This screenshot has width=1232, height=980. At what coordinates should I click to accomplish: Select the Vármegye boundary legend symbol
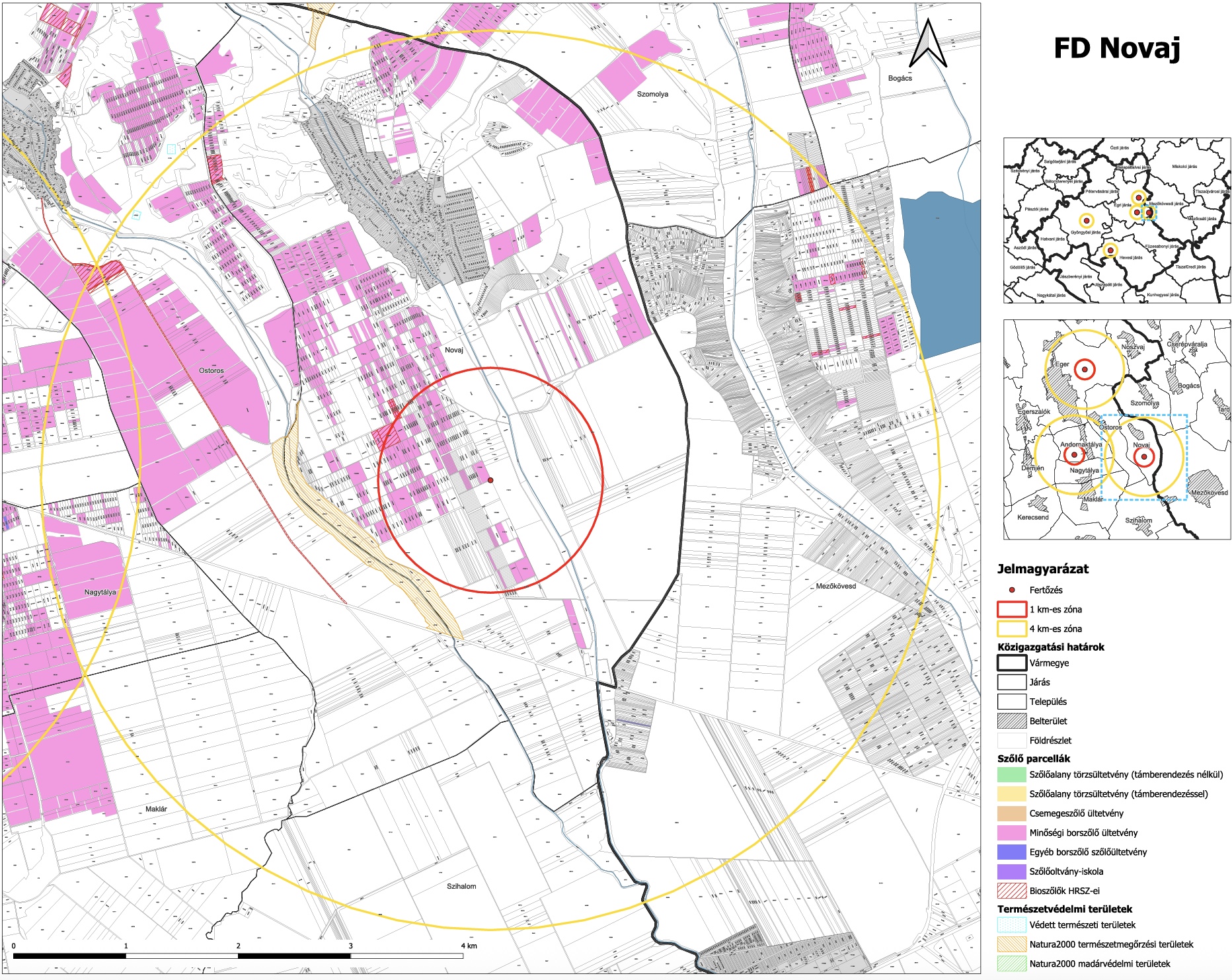(x=1011, y=663)
